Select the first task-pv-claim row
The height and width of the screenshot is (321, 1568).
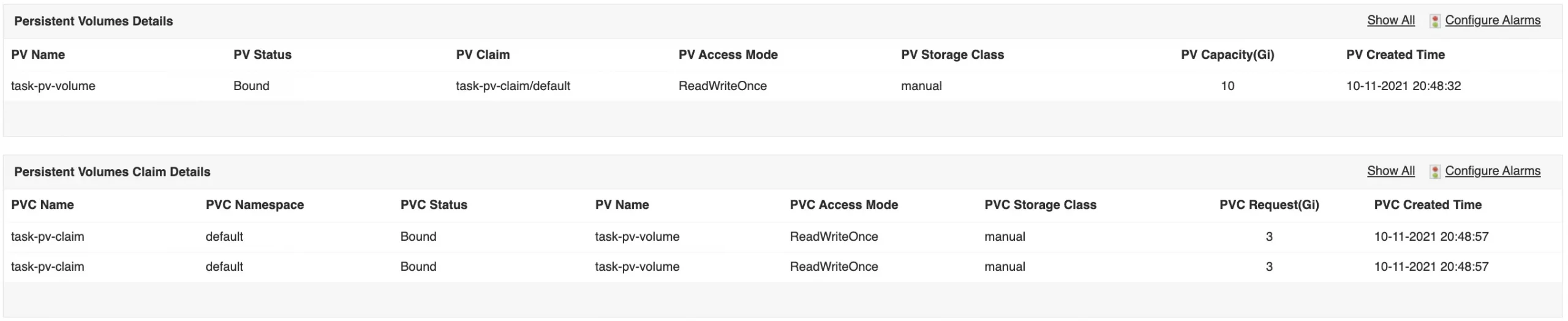[x=783, y=236]
